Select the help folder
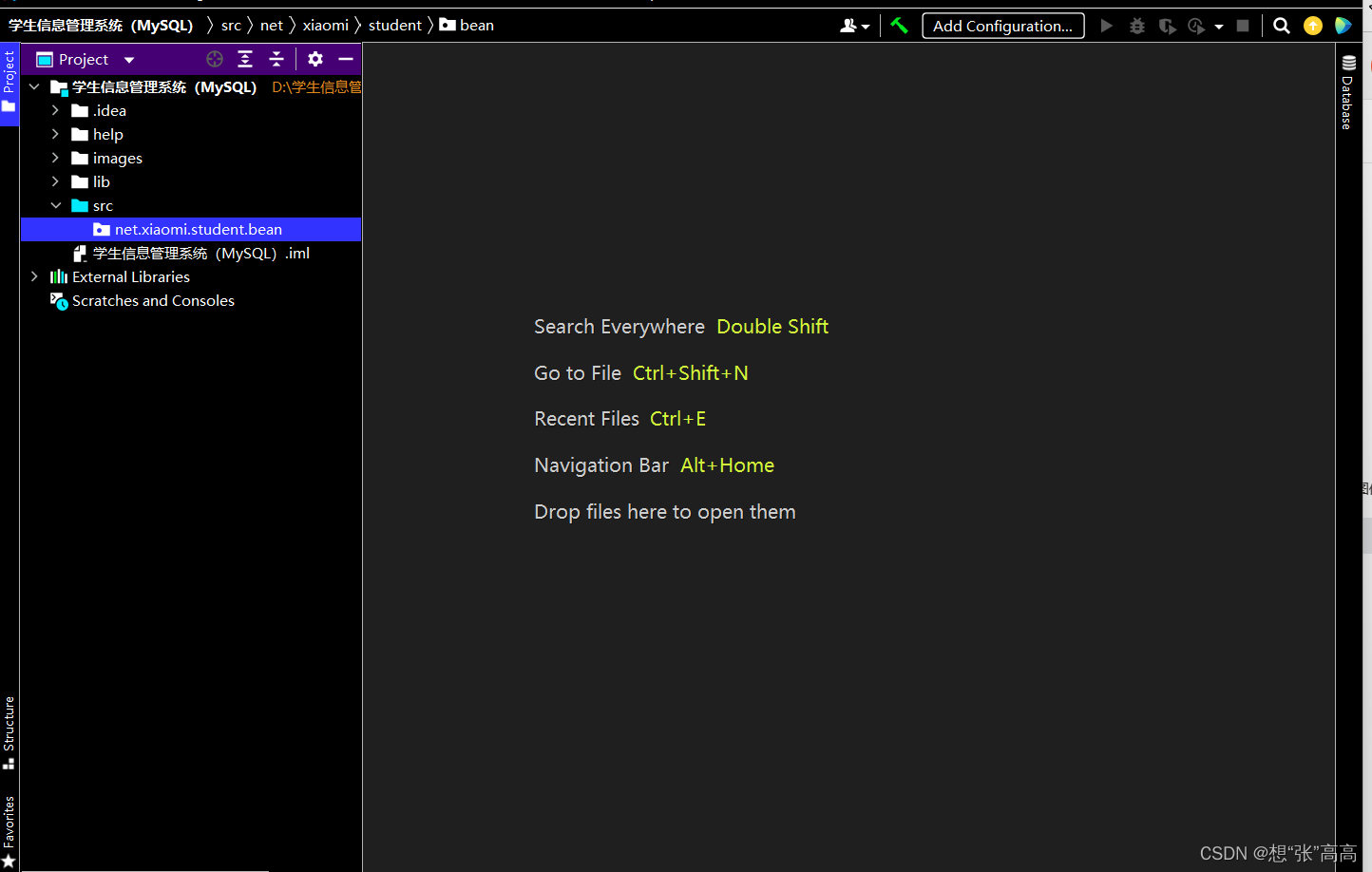 pyautogui.click(x=97, y=134)
